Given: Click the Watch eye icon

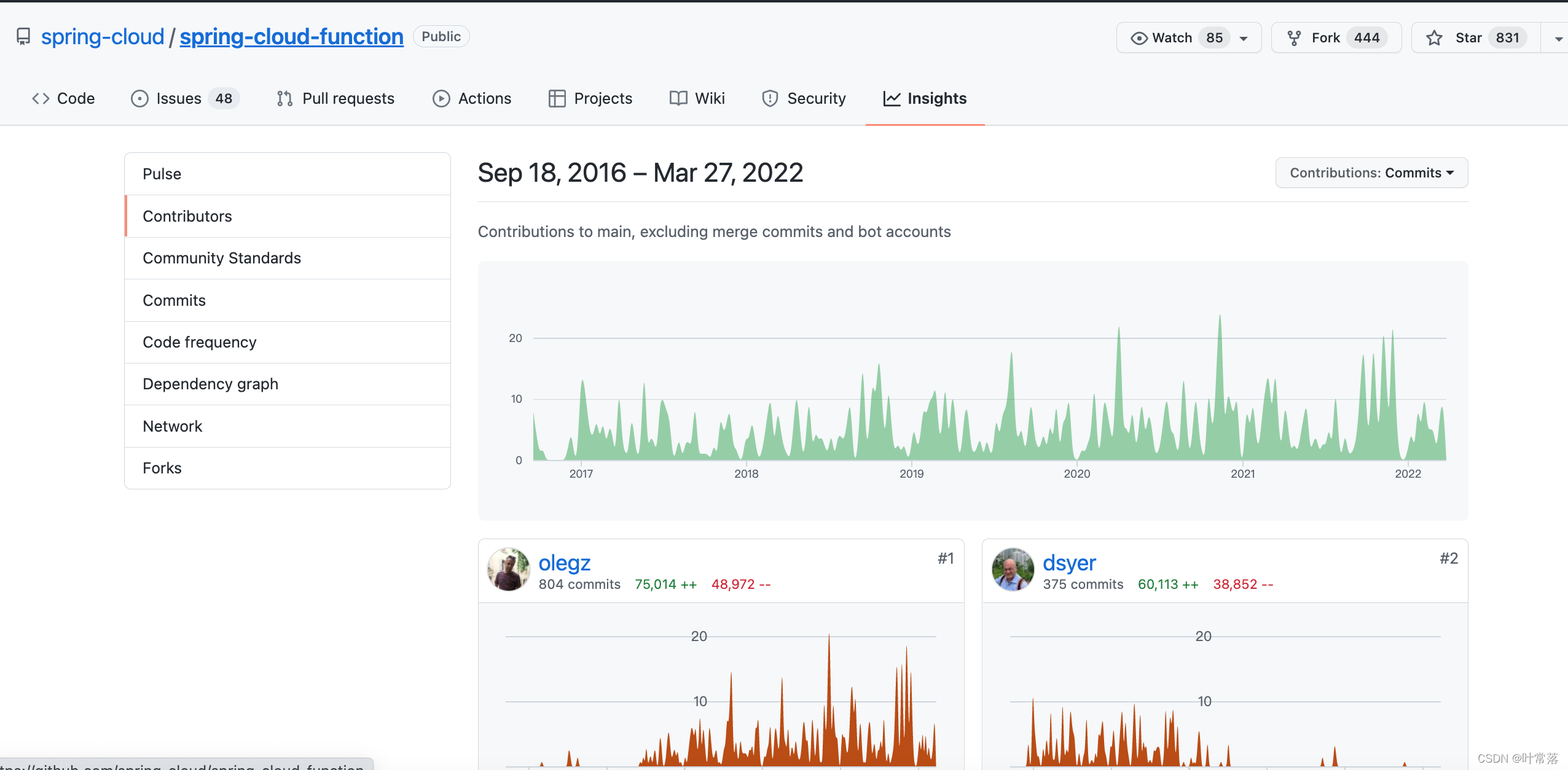Looking at the screenshot, I should point(1139,38).
